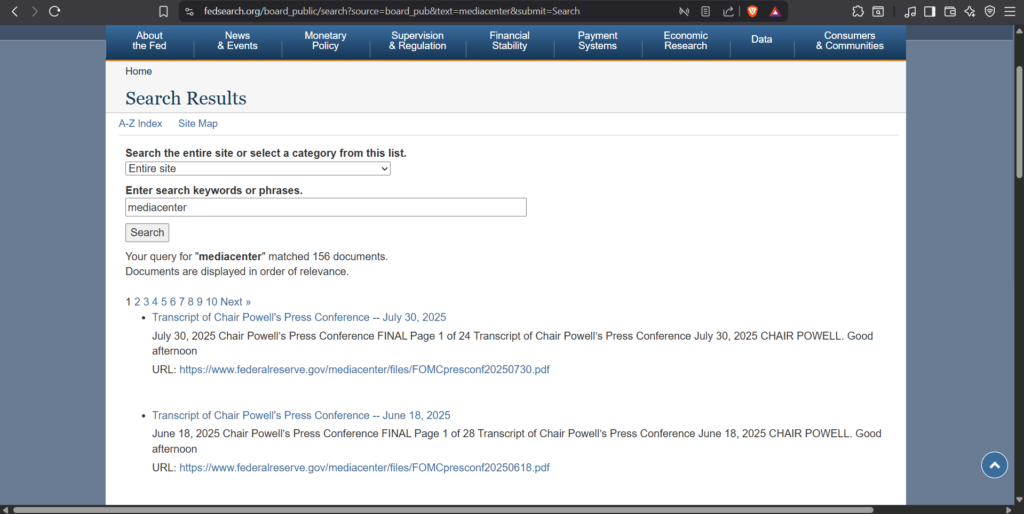1024x514 pixels.
Task: Go to results page 10
Action: pyautogui.click(x=212, y=302)
